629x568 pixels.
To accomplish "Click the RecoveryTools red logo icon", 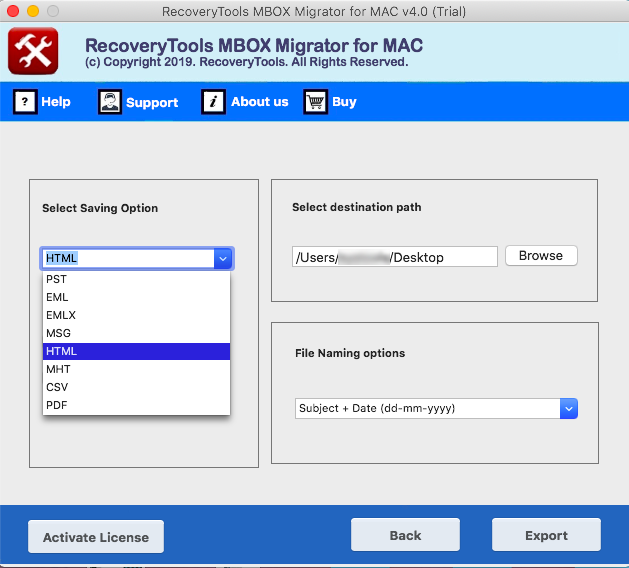I will pos(33,51).
